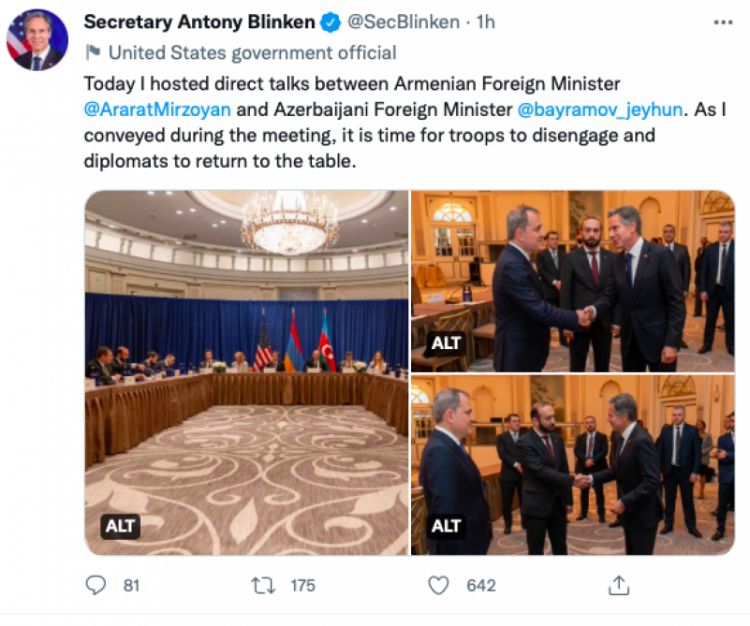Open the top-right handshake photo

click(573, 280)
